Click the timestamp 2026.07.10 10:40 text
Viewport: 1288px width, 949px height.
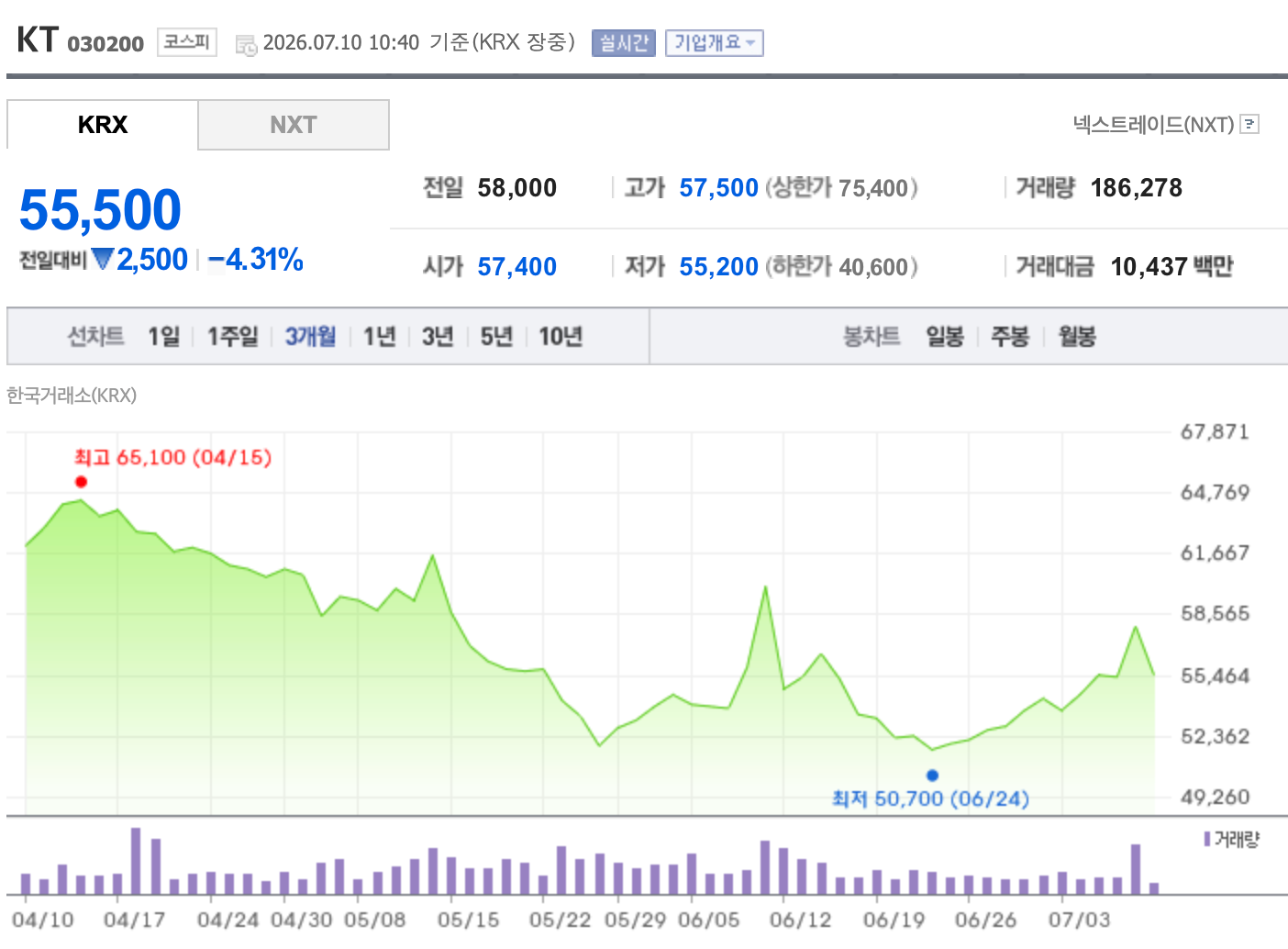tap(340, 42)
